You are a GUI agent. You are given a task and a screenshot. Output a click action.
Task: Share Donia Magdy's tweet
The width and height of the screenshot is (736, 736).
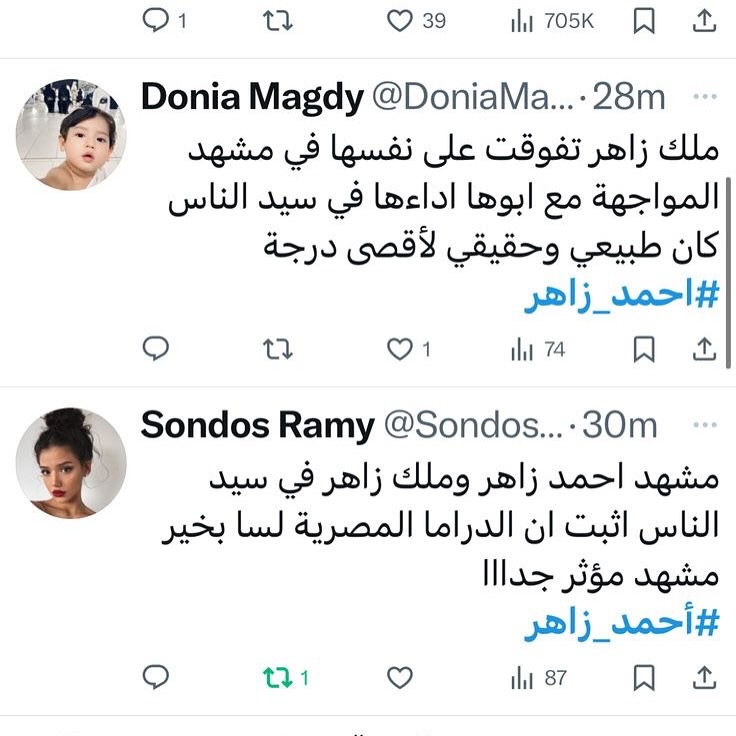pos(704,349)
